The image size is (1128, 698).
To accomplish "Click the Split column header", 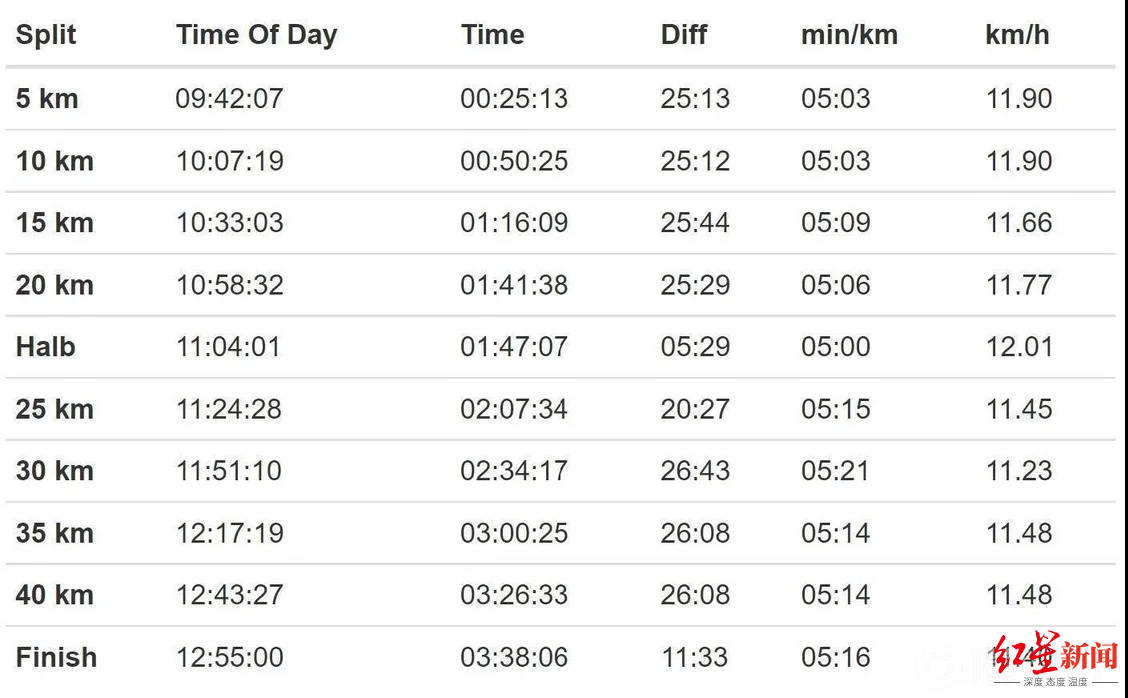I will pos(46,35).
